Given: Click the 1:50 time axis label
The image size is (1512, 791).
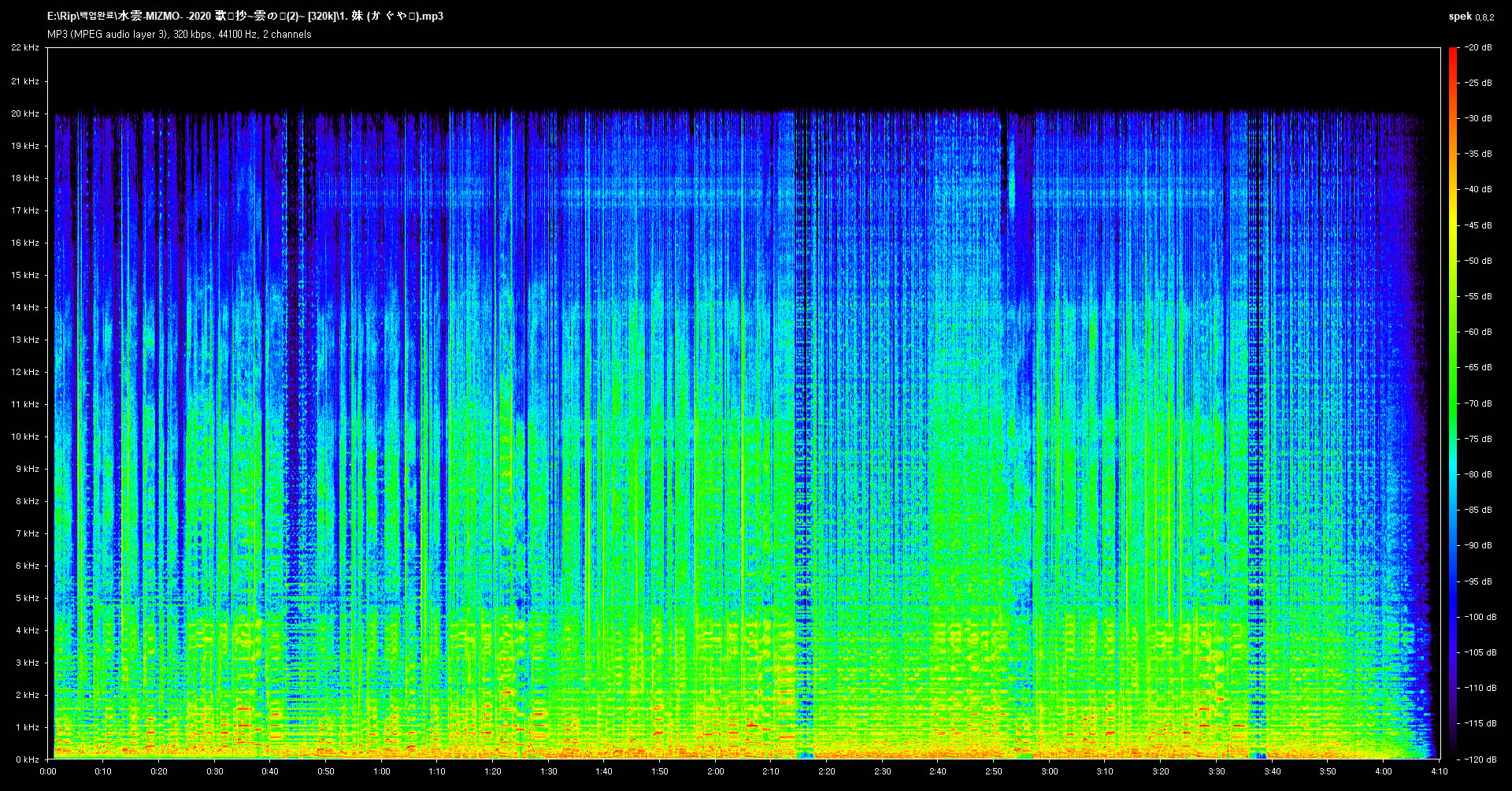Looking at the screenshot, I should tap(660, 771).
